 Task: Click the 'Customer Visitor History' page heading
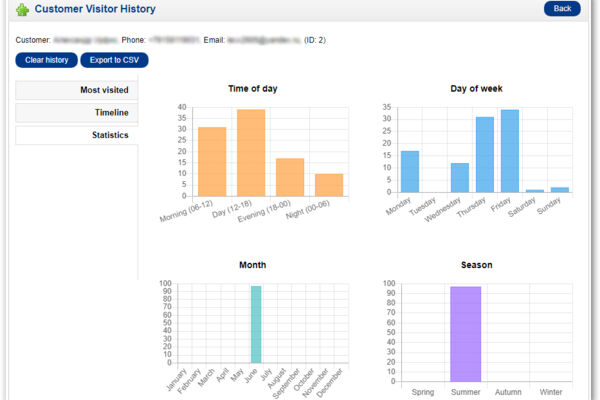(x=95, y=9)
